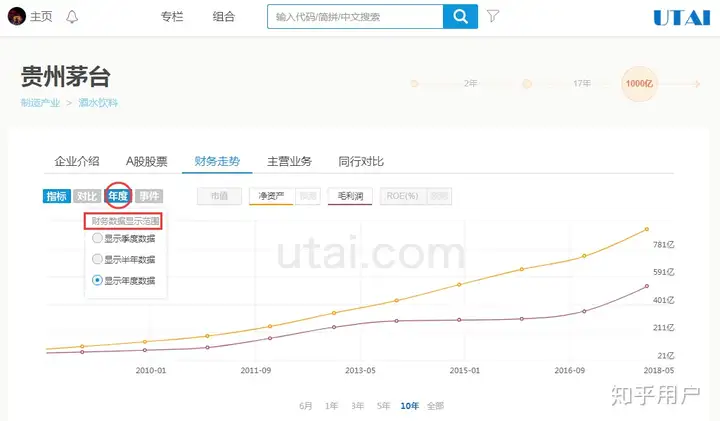The height and width of the screenshot is (421, 720).
Task: Open notifications bell icon
Action: (x=72, y=17)
